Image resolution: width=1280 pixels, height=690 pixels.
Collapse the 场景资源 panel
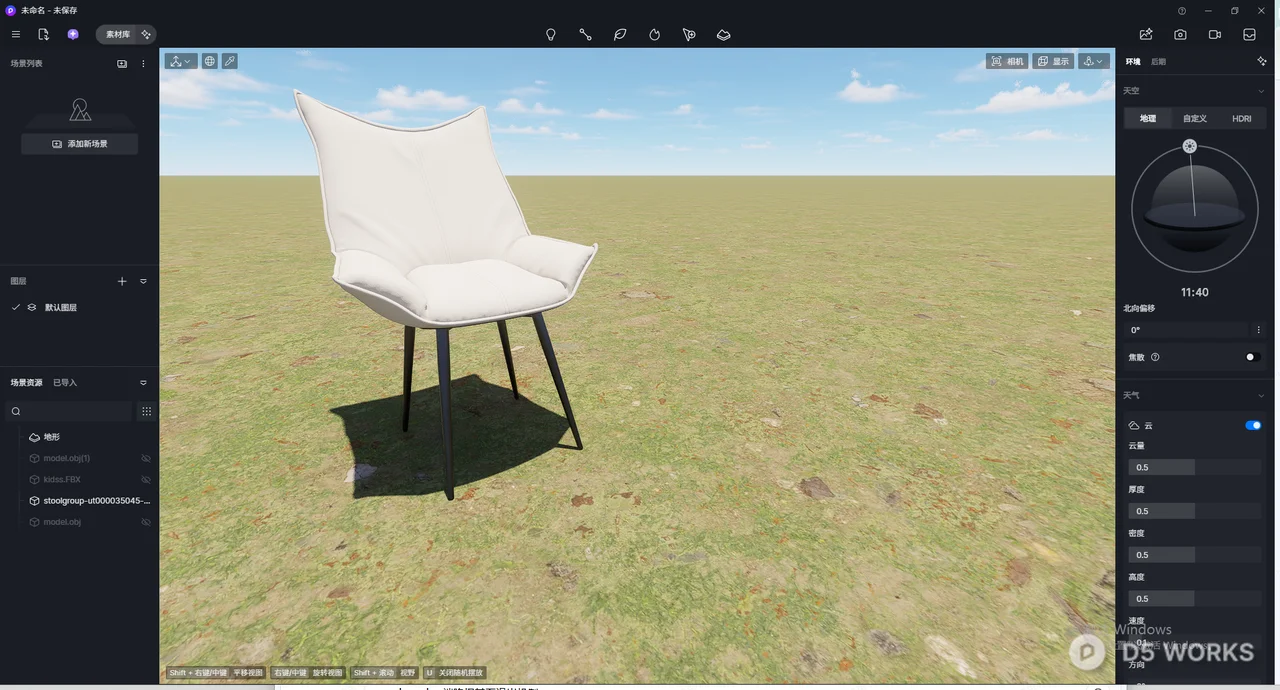[x=143, y=383]
